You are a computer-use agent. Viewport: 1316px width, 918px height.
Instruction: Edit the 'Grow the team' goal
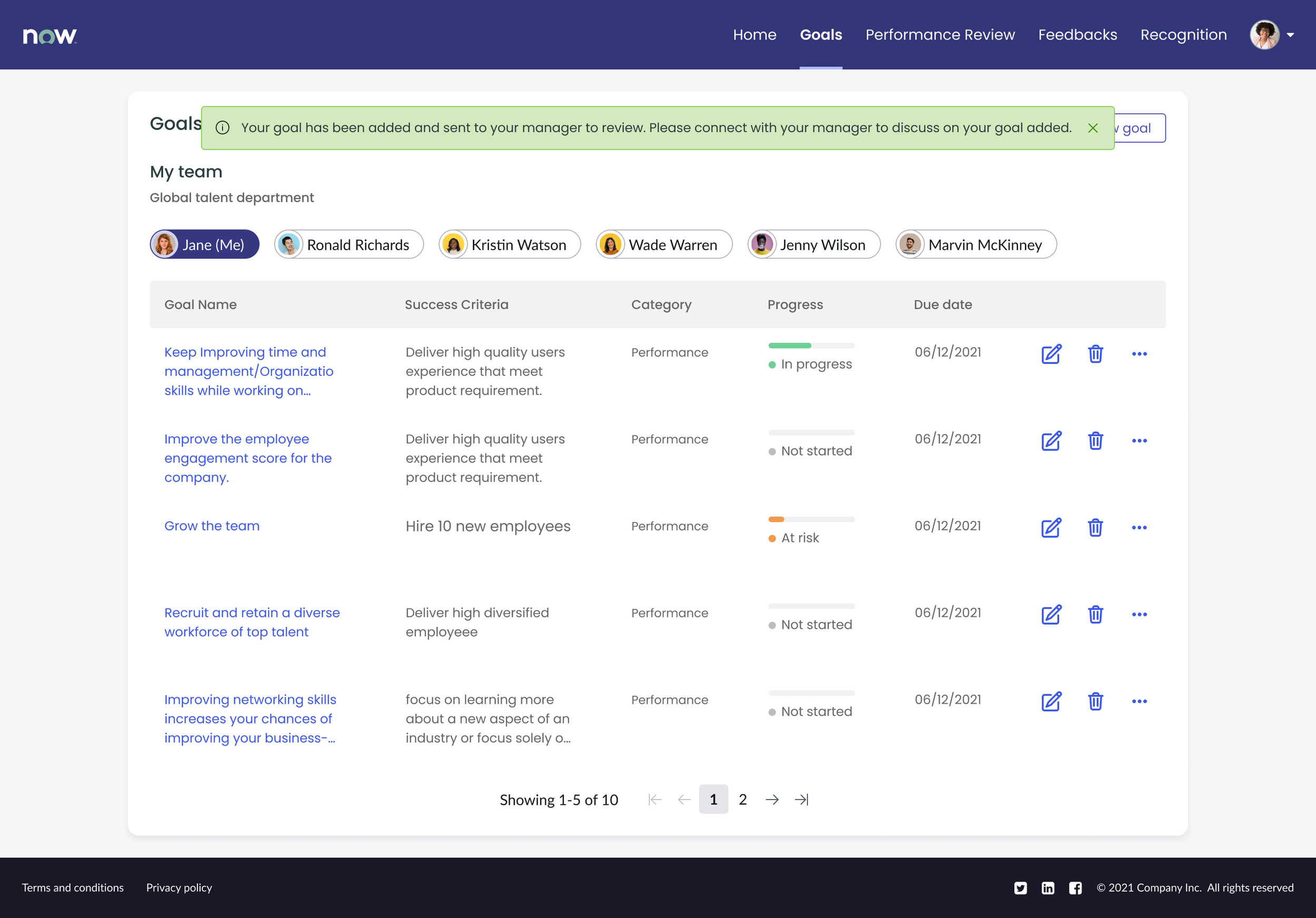coord(1051,528)
